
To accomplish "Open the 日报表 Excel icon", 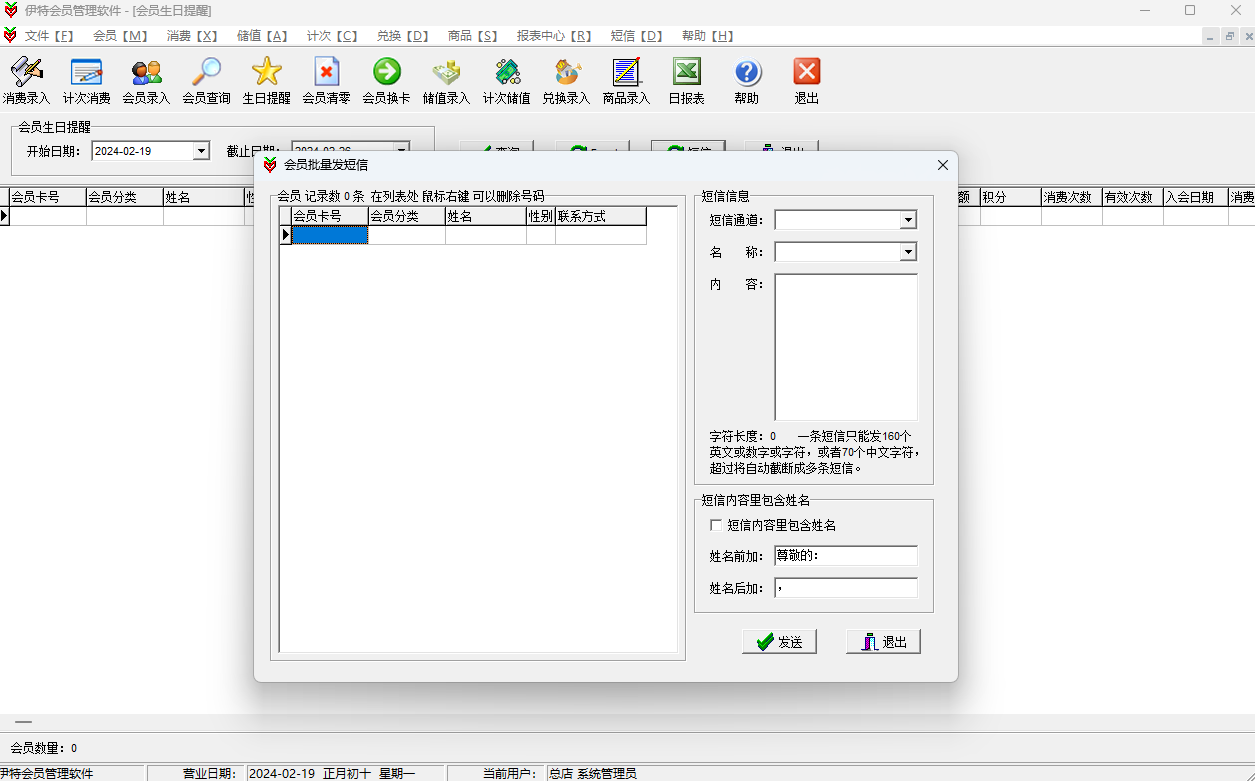I will 686,81.
